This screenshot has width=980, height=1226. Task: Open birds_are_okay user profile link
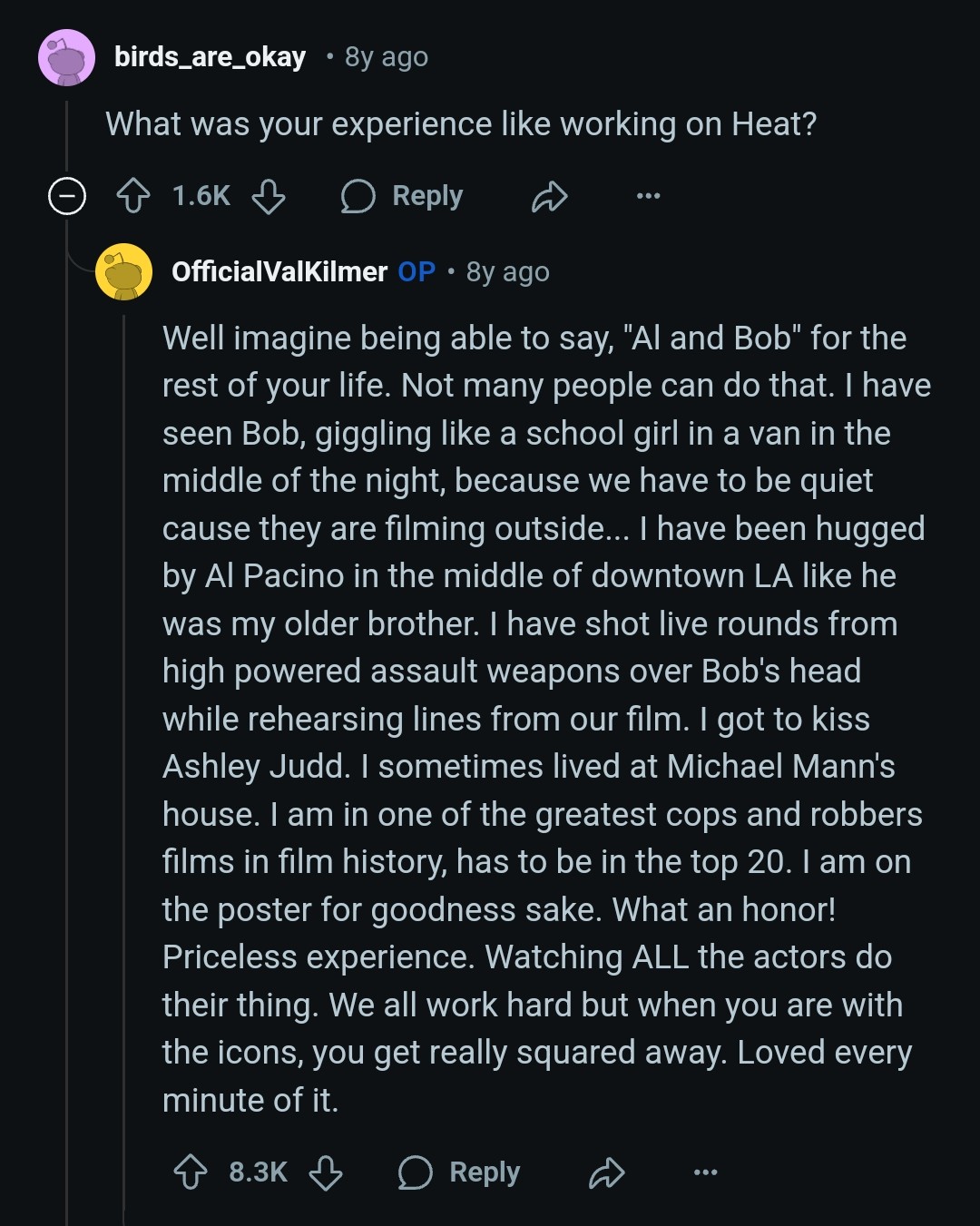(x=210, y=57)
